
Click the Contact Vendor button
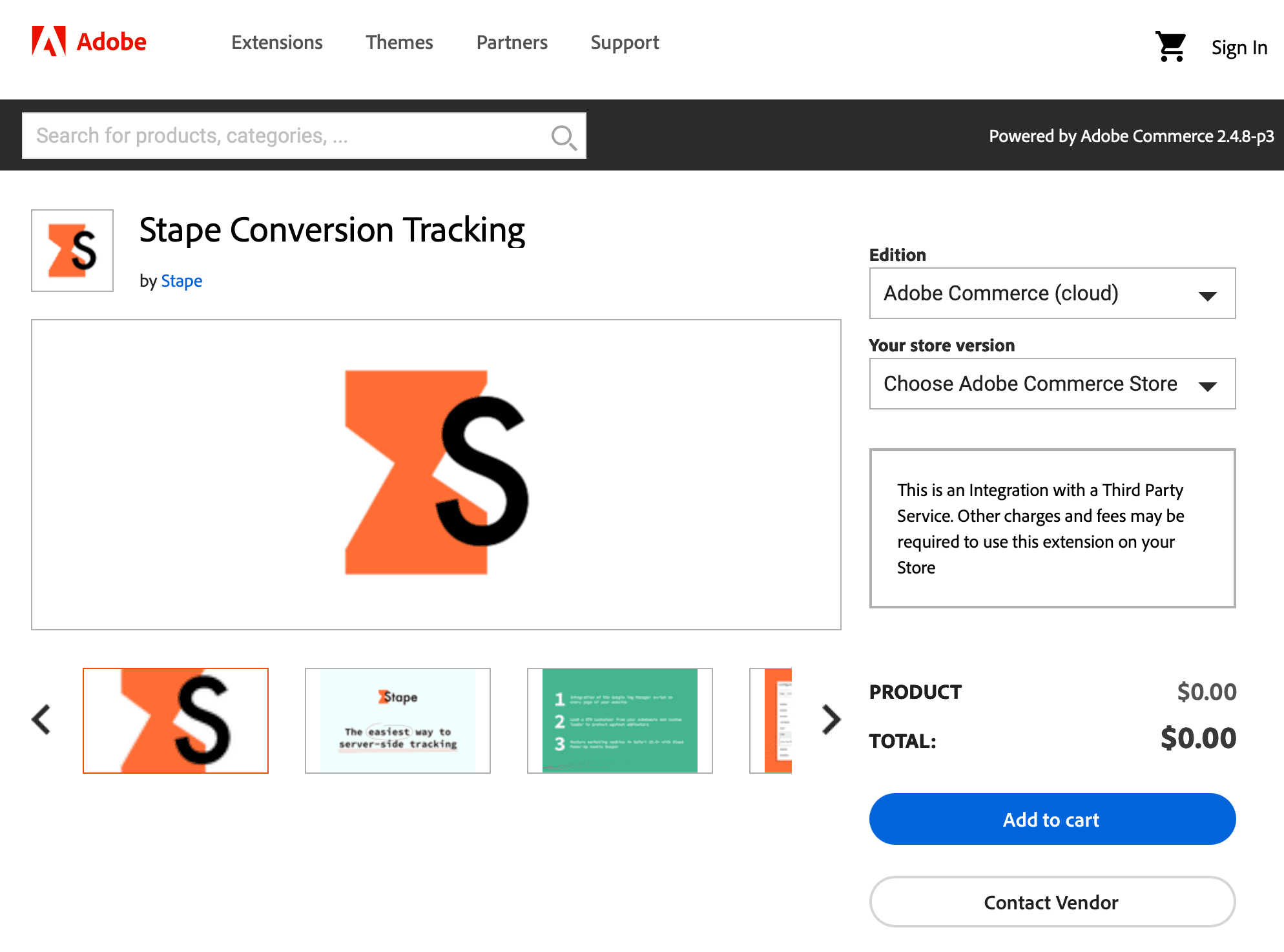(x=1051, y=902)
